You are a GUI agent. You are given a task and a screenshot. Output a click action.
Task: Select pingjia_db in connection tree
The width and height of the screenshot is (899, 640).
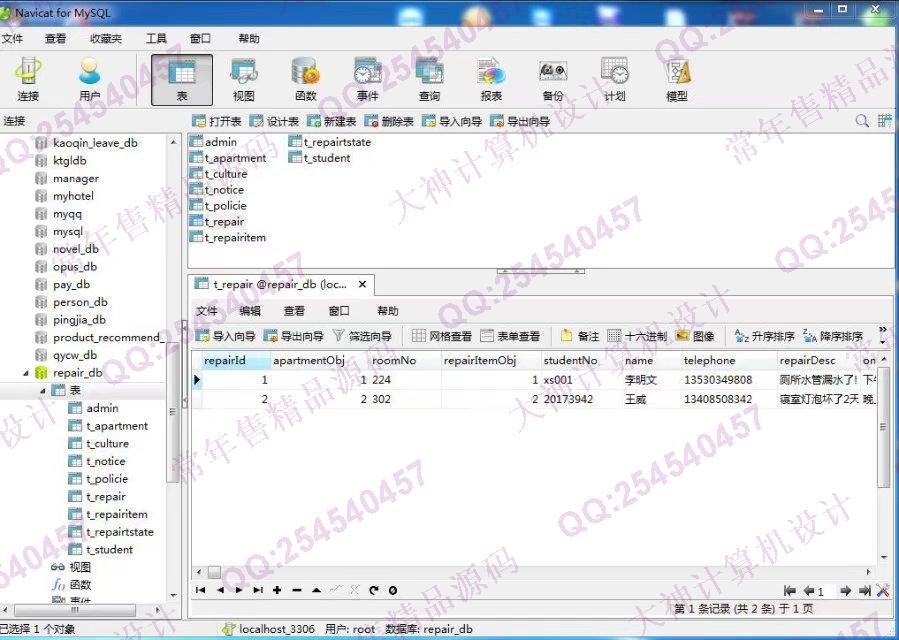coord(79,320)
